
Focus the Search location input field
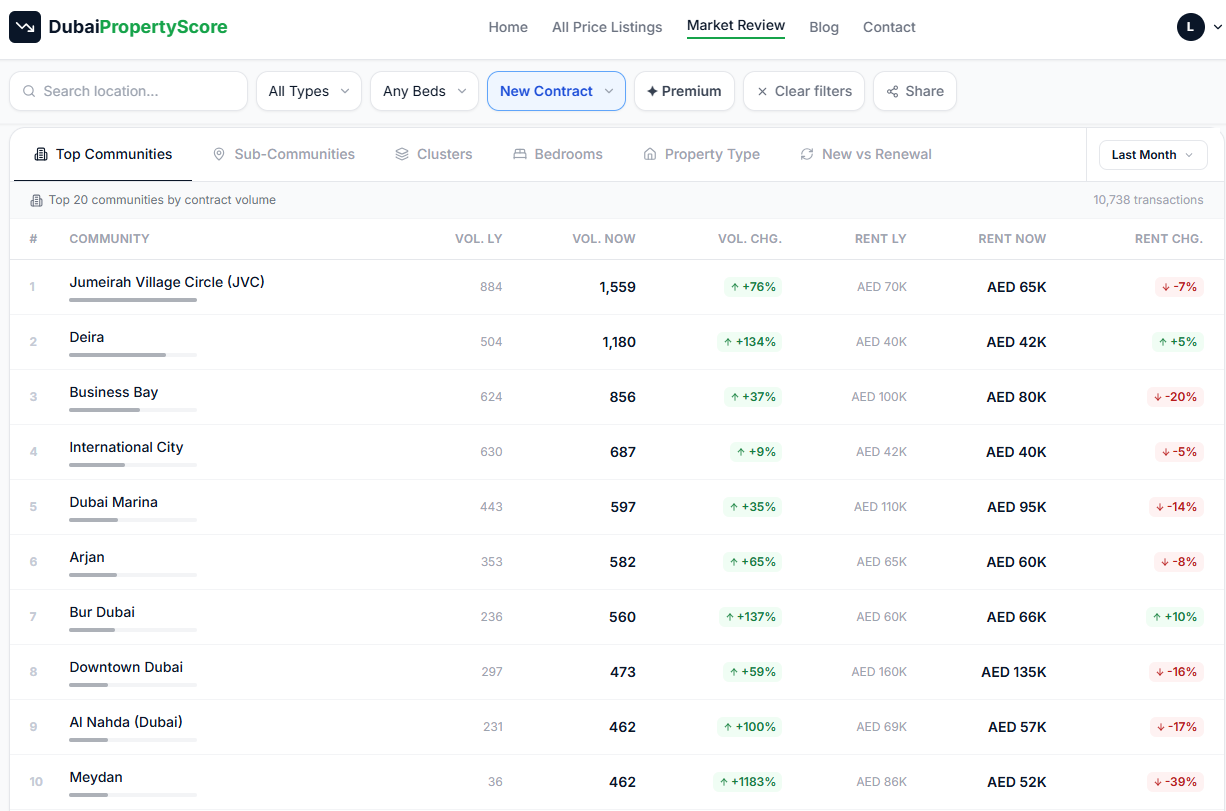coord(128,91)
